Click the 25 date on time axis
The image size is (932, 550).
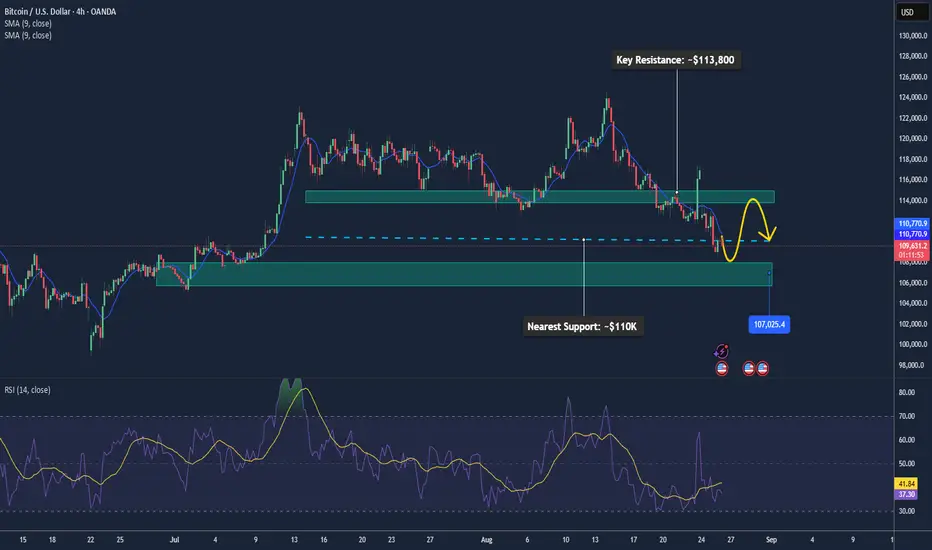coord(120,540)
